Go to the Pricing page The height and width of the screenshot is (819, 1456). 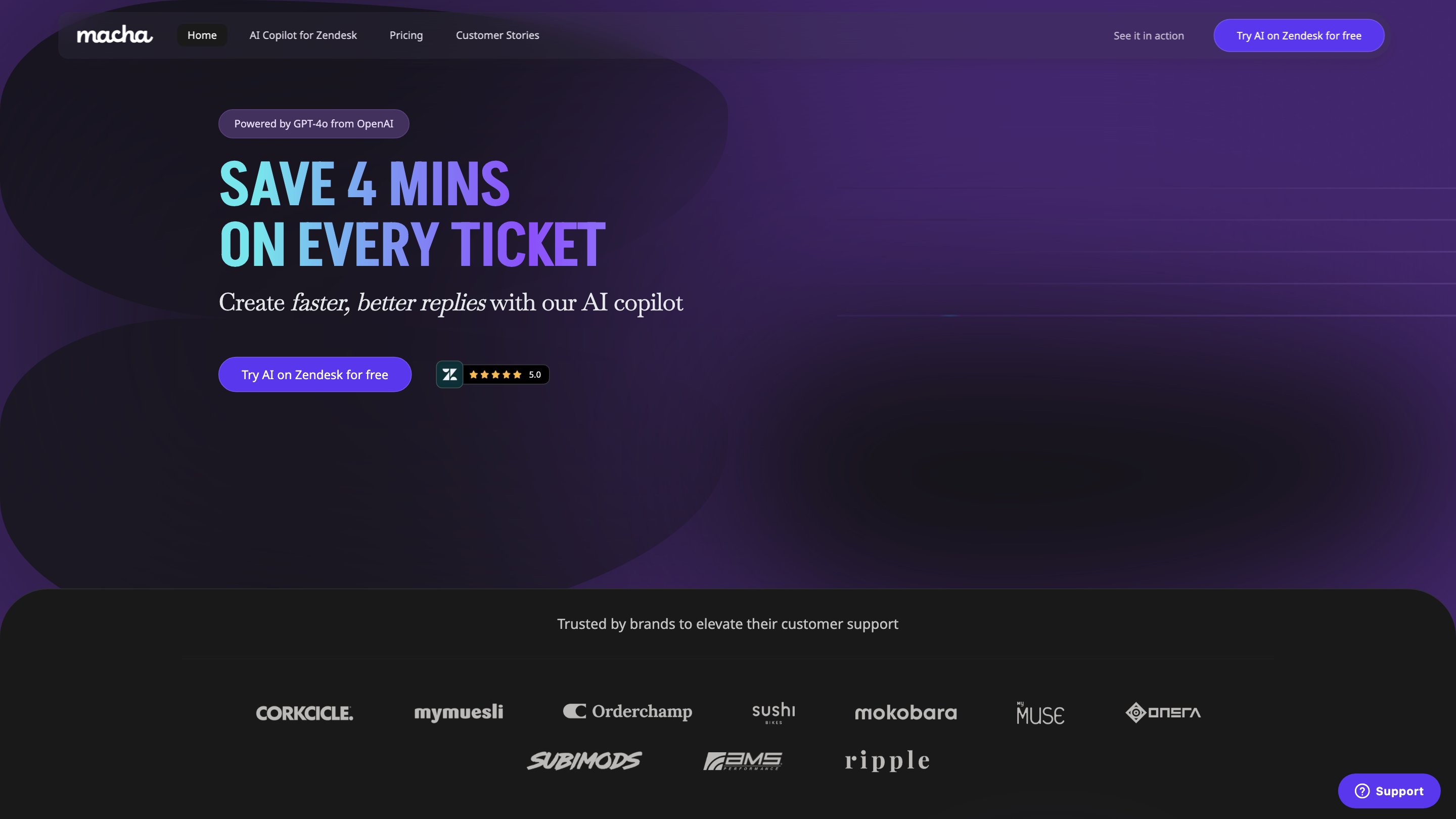coord(406,35)
